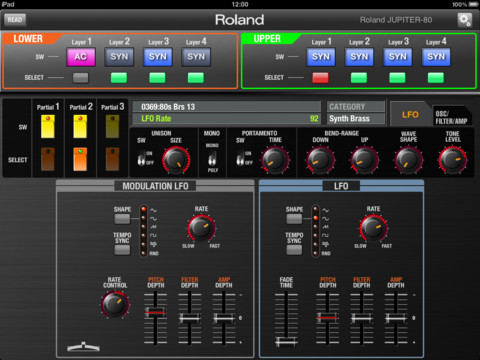Select Upper Layer 3 green select button
Image resolution: width=480 pixels, height=360 pixels.
point(397,78)
